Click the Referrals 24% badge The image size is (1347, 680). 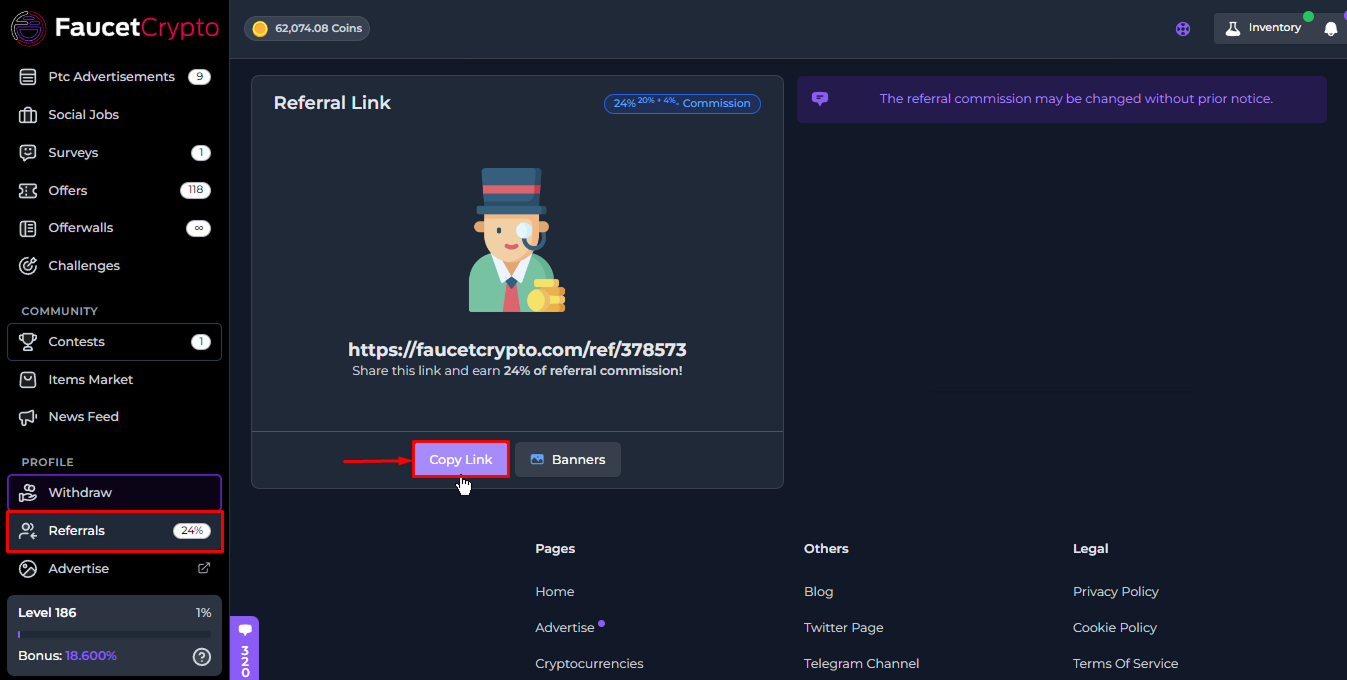[x=192, y=531]
